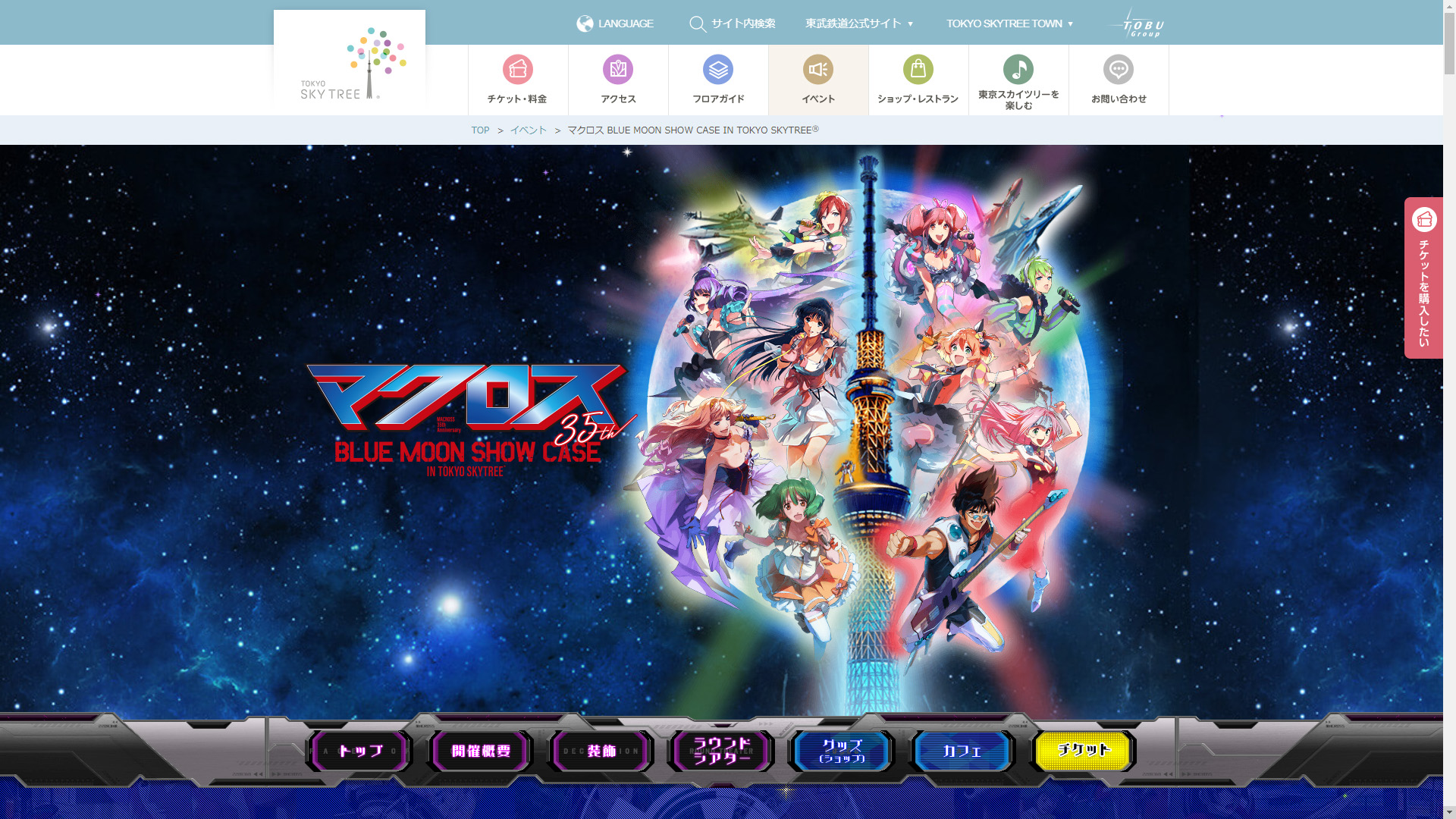Viewport: 1456px width, 819px height.
Task: Click the グッズ(ショップ) button
Action: (x=842, y=751)
